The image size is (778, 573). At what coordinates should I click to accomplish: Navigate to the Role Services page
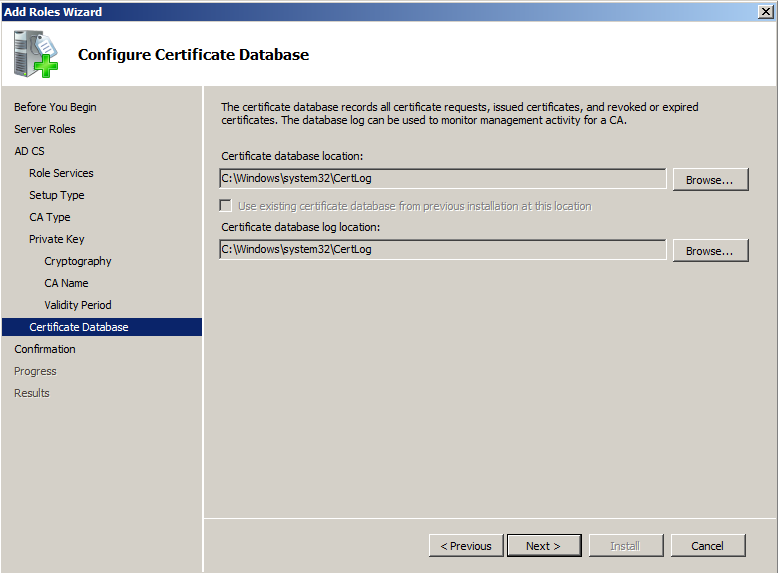click(x=61, y=173)
